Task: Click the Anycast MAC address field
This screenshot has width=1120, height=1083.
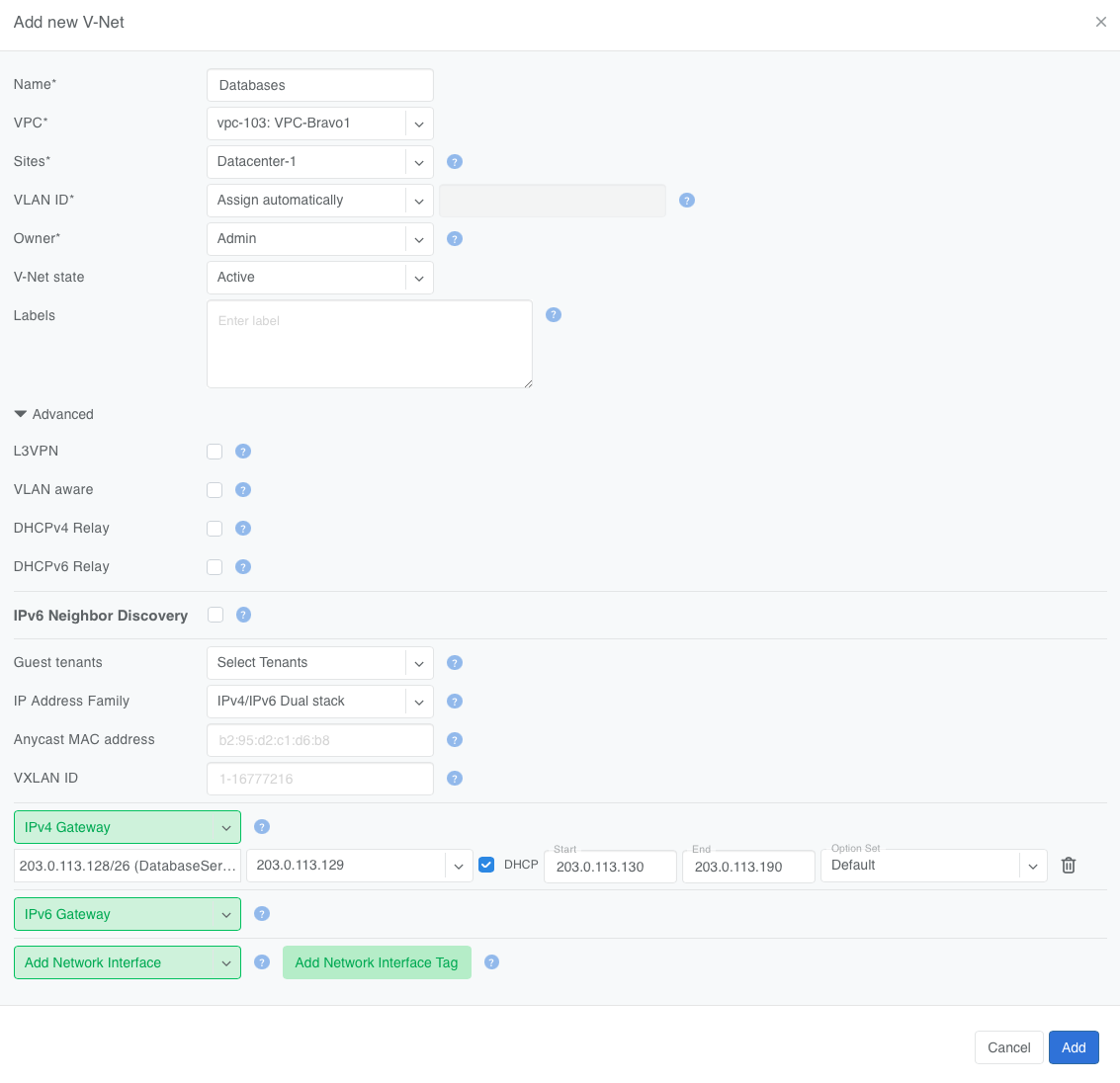Action: click(x=320, y=739)
